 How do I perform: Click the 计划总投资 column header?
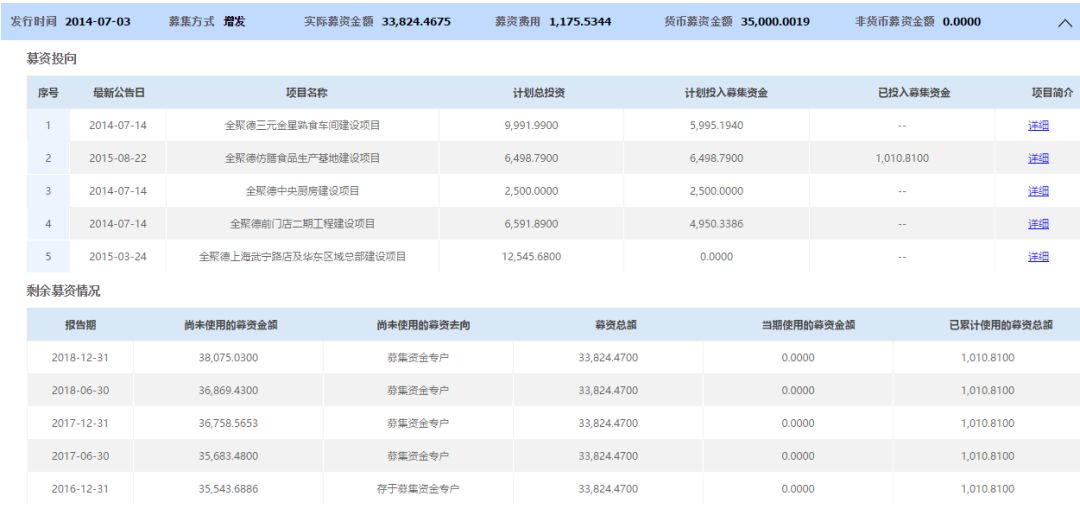click(x=539, y=93)
